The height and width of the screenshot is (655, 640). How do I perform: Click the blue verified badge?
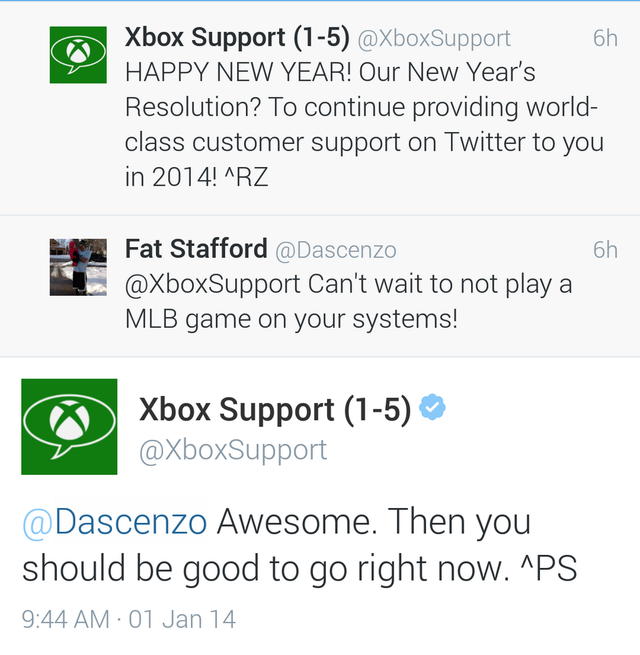[x=432, y=409]
